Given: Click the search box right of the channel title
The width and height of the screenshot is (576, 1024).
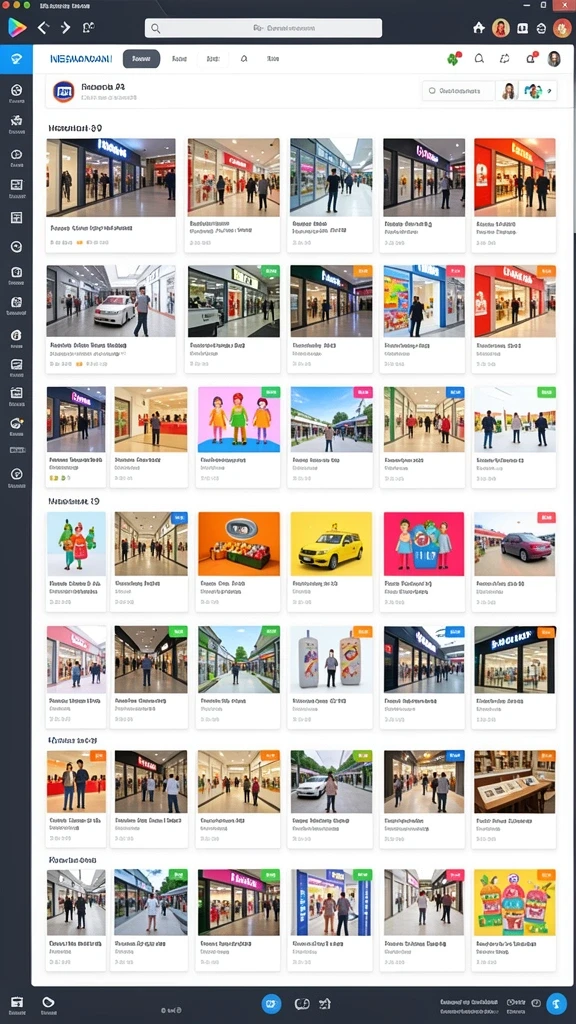Looking at the screenshot, I should point(459,91).
